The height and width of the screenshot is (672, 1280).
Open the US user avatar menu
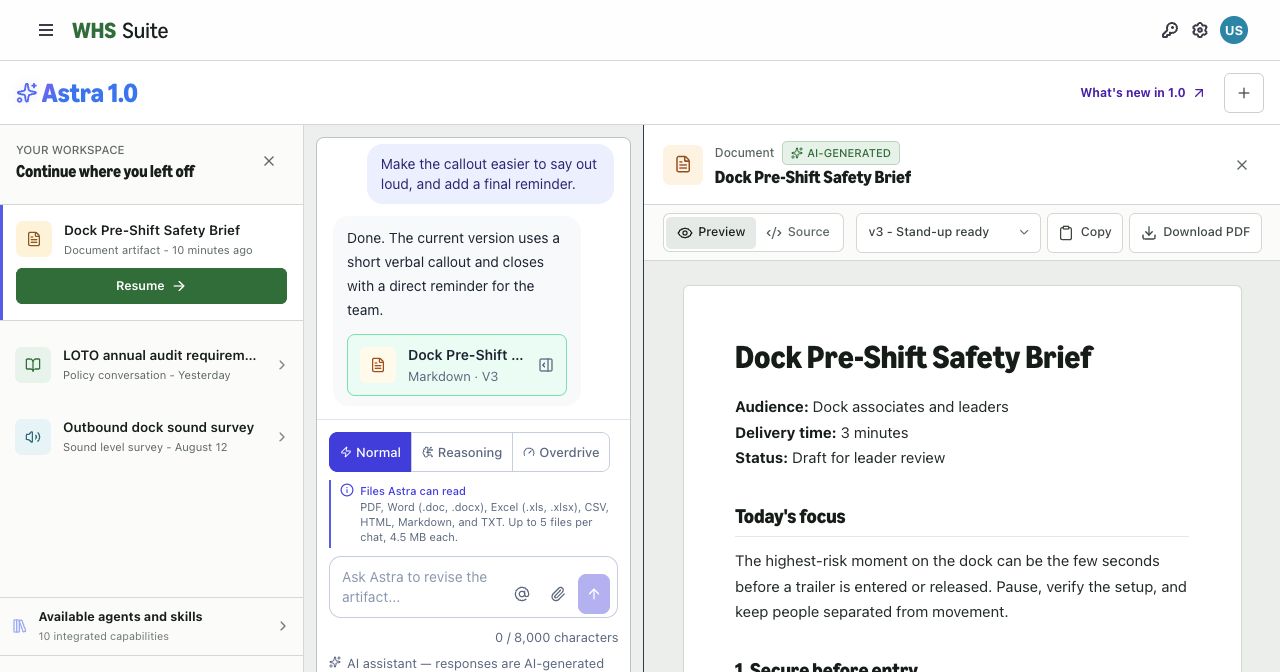click(1234, 30)
